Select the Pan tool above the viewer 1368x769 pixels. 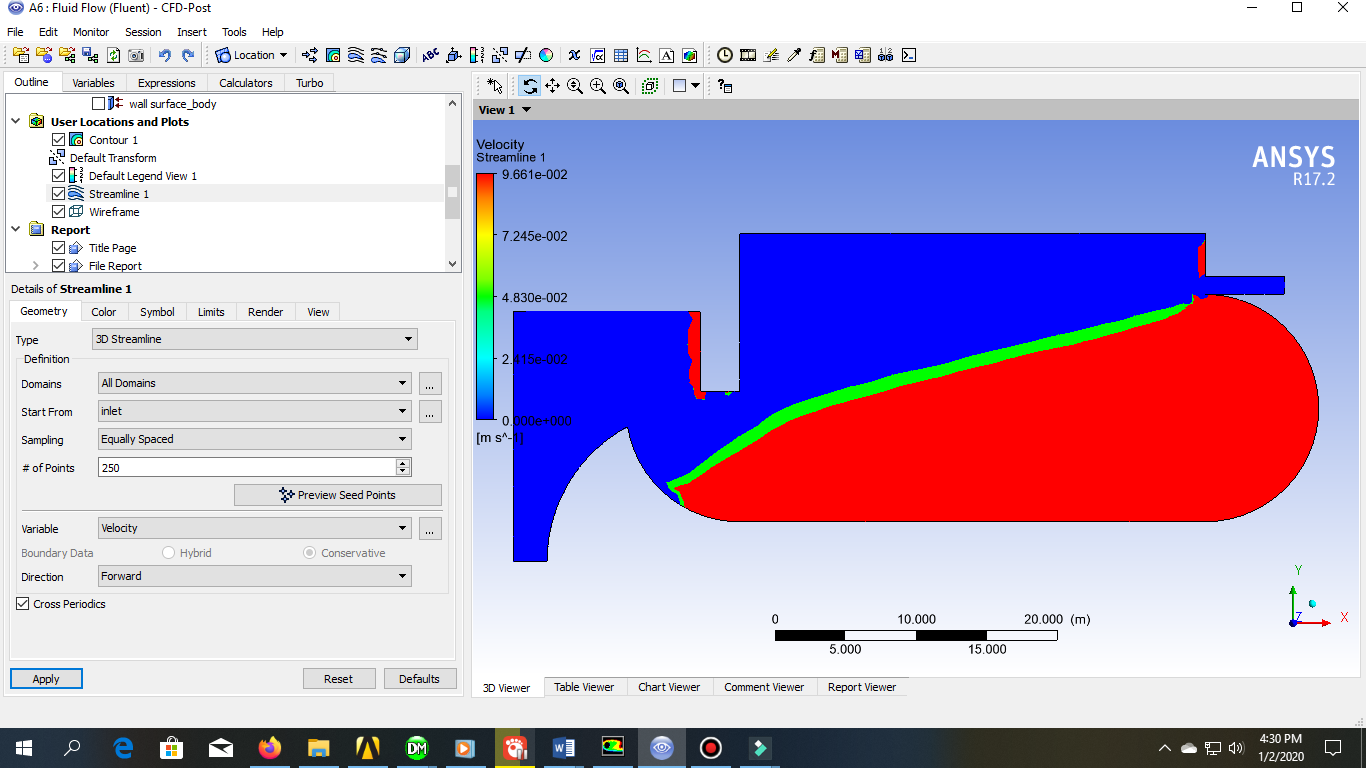(x=552, y=86)
